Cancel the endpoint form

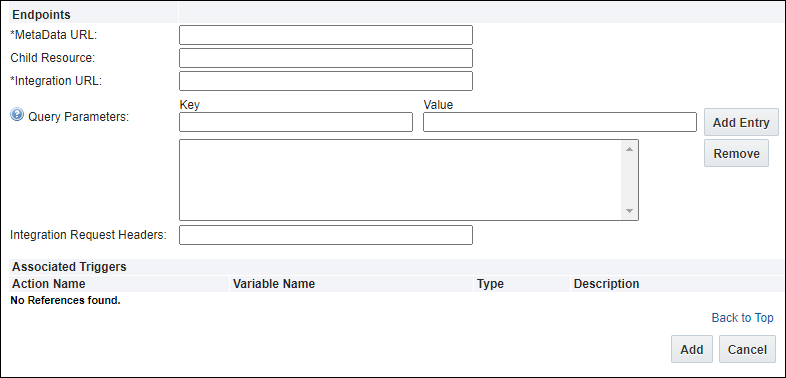pos(747,349)
